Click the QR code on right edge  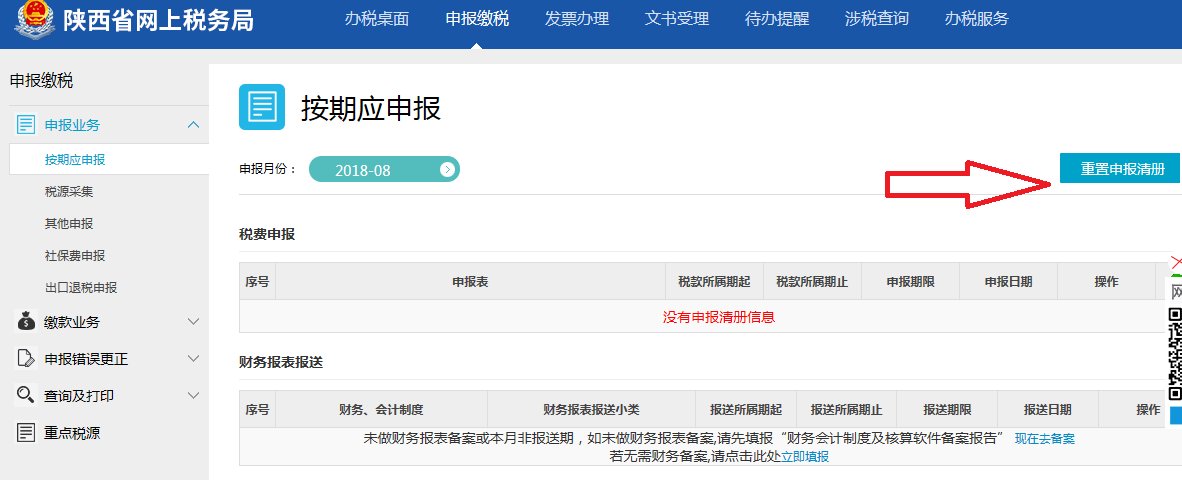[1175, 354]
